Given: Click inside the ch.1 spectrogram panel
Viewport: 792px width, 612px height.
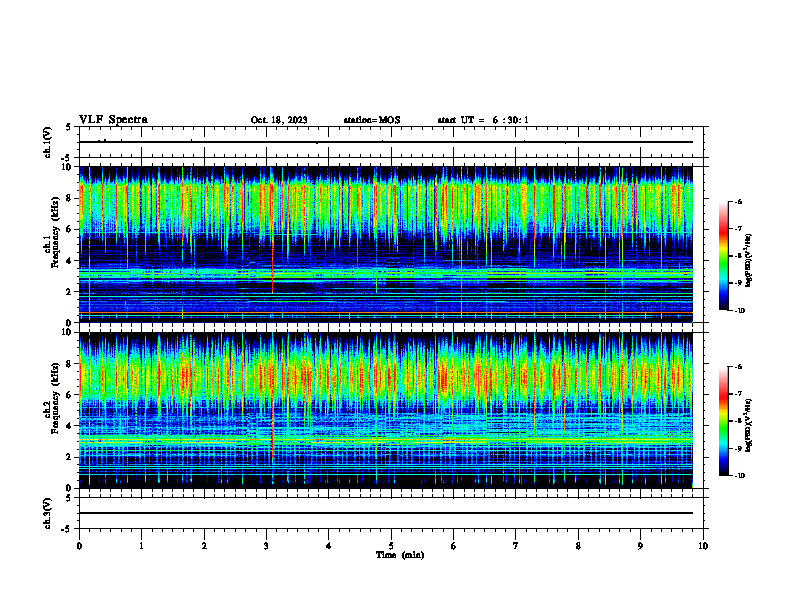Looking at the screenshot, I should click(x=386, y=244).
